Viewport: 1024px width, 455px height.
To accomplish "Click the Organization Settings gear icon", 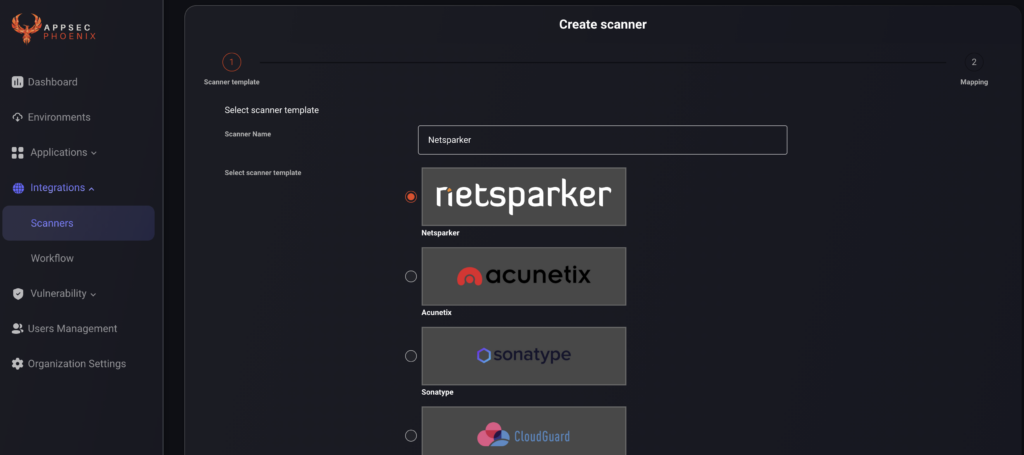I will [x=18, y=364].
